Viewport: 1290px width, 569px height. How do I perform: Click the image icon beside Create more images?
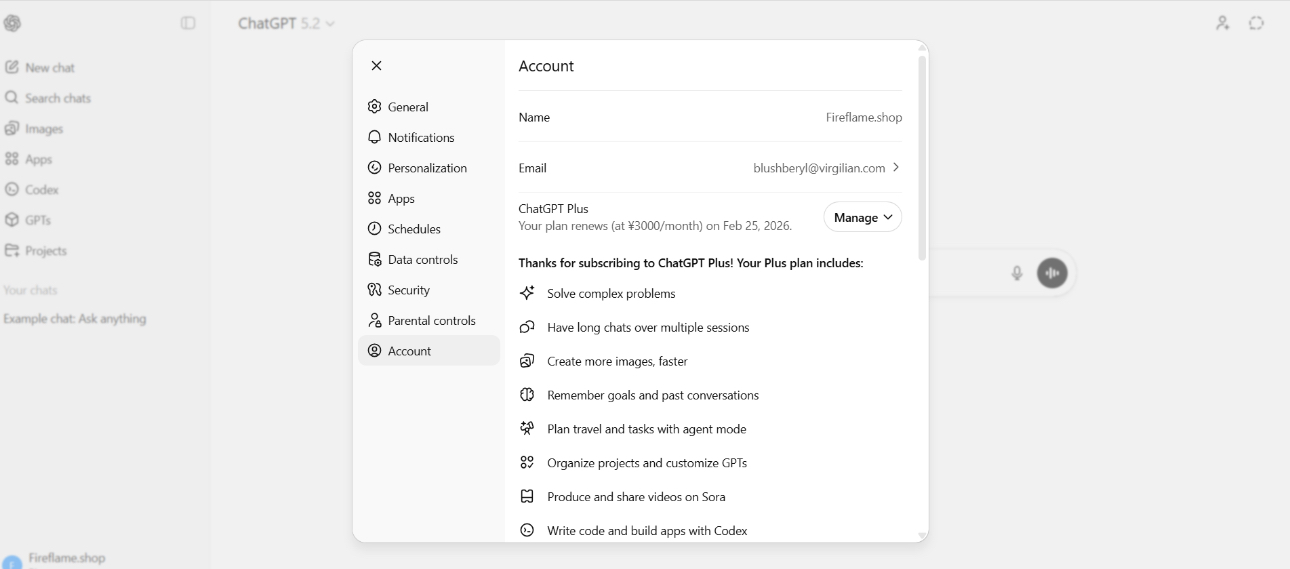click(527, 361)
